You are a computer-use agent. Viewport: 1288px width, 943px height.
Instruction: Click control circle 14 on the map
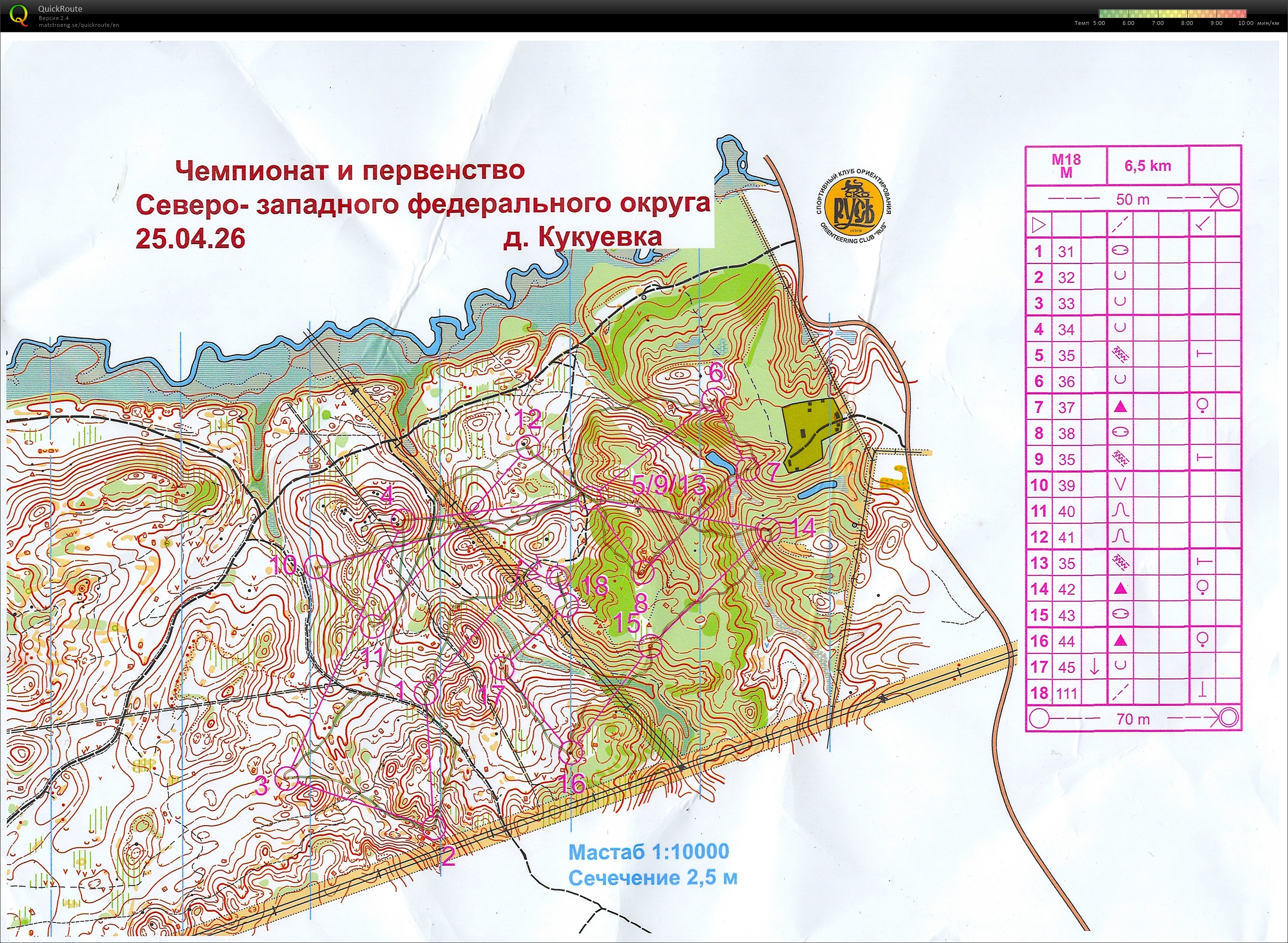[768, 531]
